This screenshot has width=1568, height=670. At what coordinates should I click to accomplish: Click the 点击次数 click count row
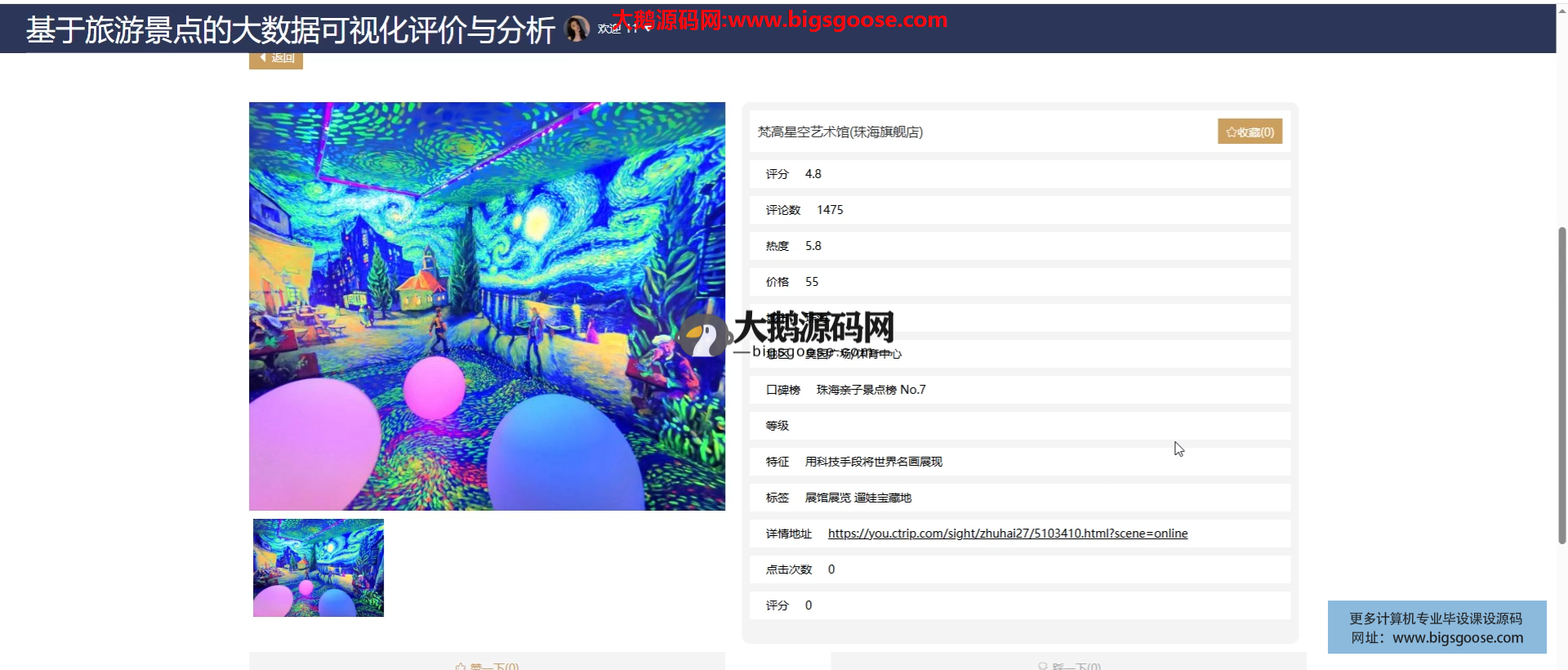(x=1019, y=569)
